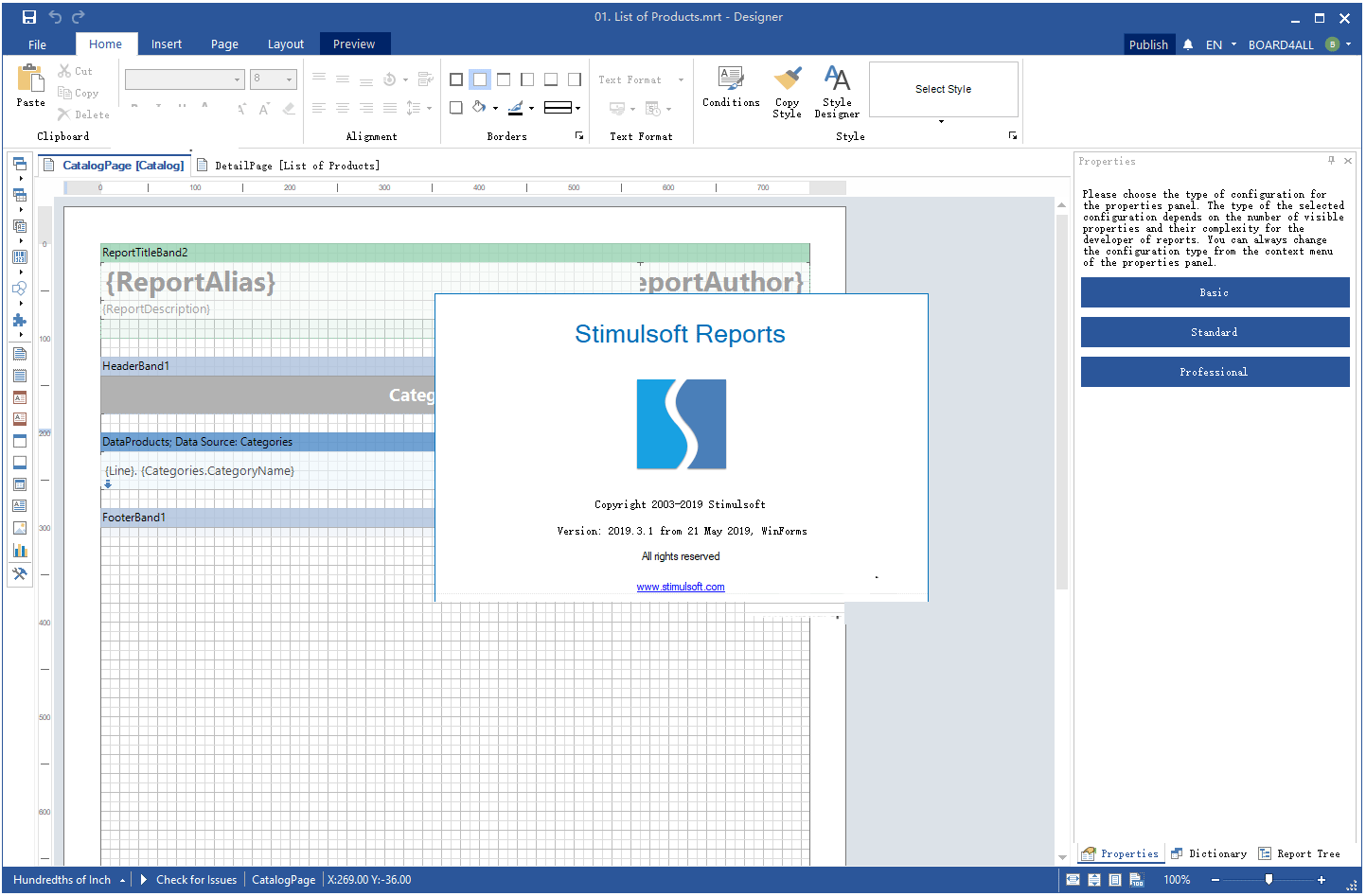Click fit page width status icon
Screen dimensions: 1366x896
click(1073, 880)
